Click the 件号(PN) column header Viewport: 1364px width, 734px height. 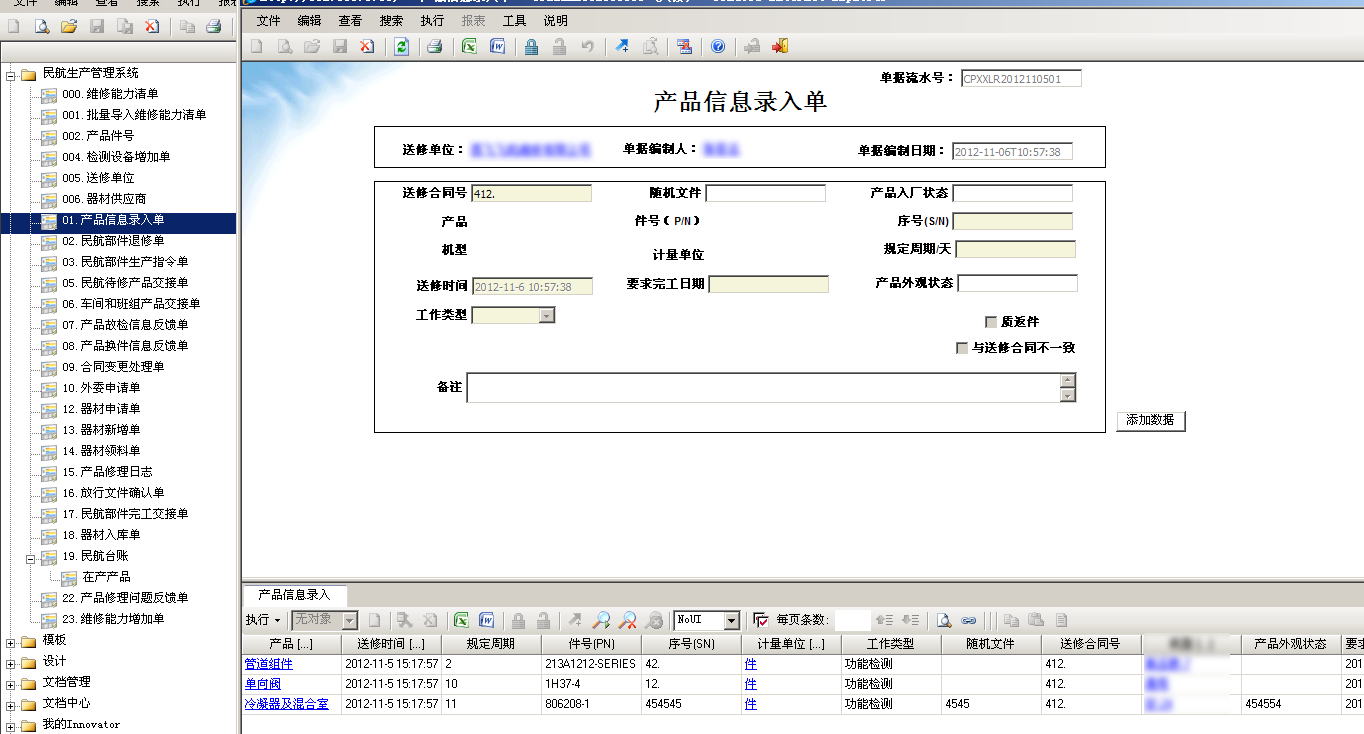(591, 644)
